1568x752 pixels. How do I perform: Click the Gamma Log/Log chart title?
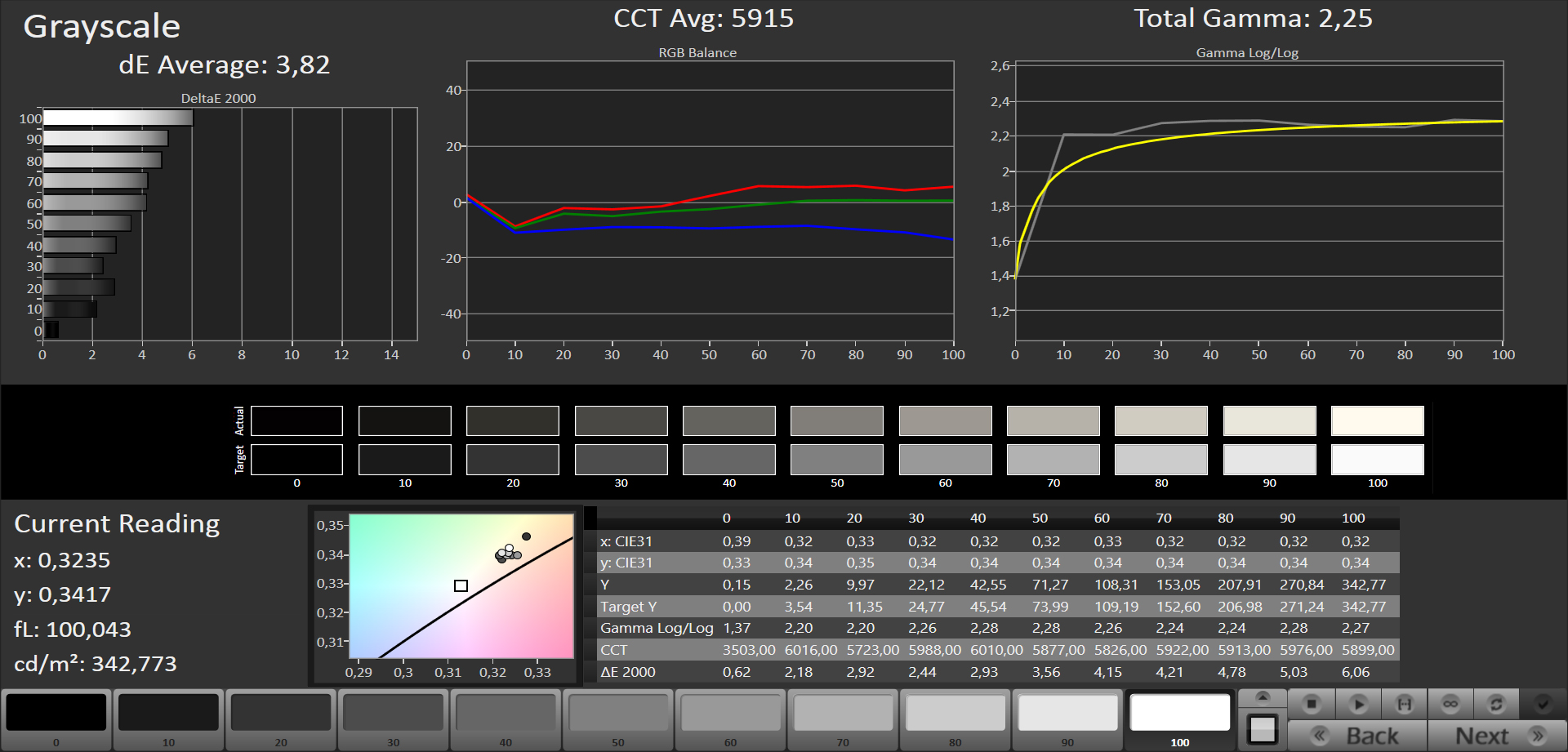1247,52
